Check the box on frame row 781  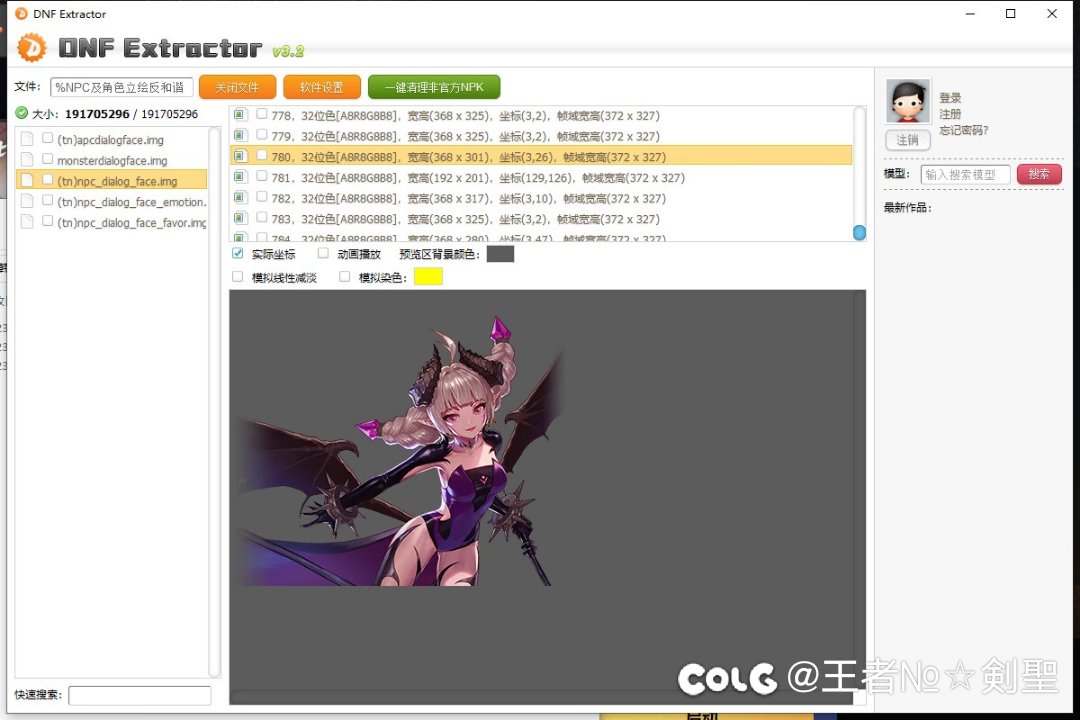coord(262,176)
